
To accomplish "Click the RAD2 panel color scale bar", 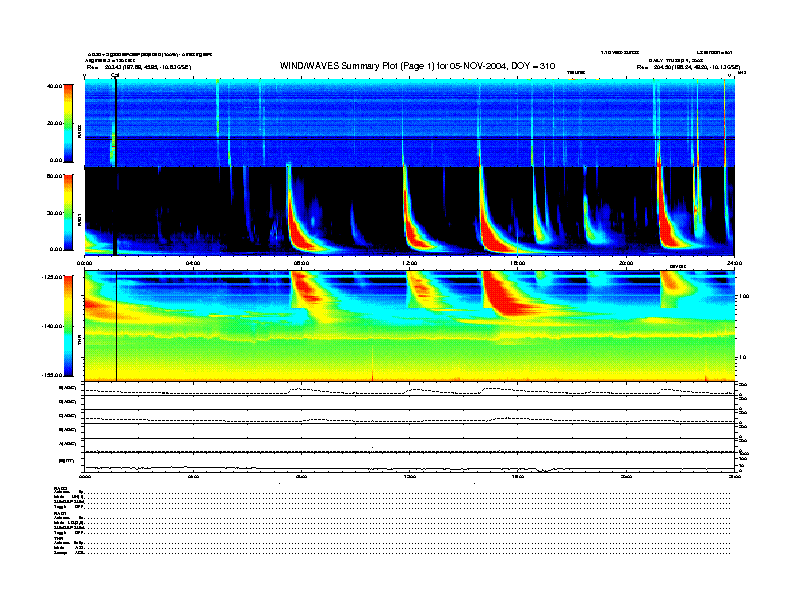I will 67,123.
